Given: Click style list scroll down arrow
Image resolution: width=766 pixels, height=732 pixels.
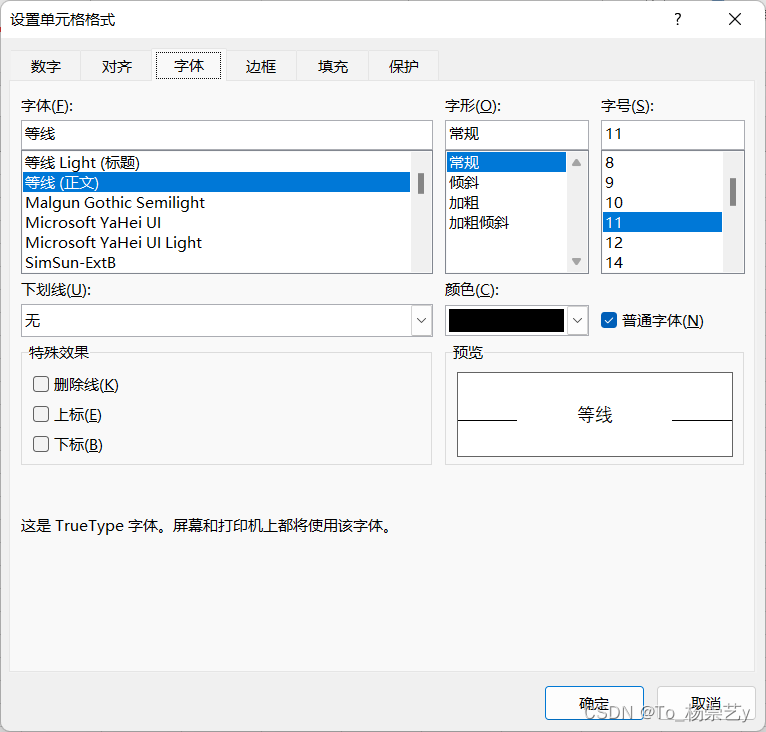Looking at the screenshot, I should pyautogui.click(x=576, y=261).
